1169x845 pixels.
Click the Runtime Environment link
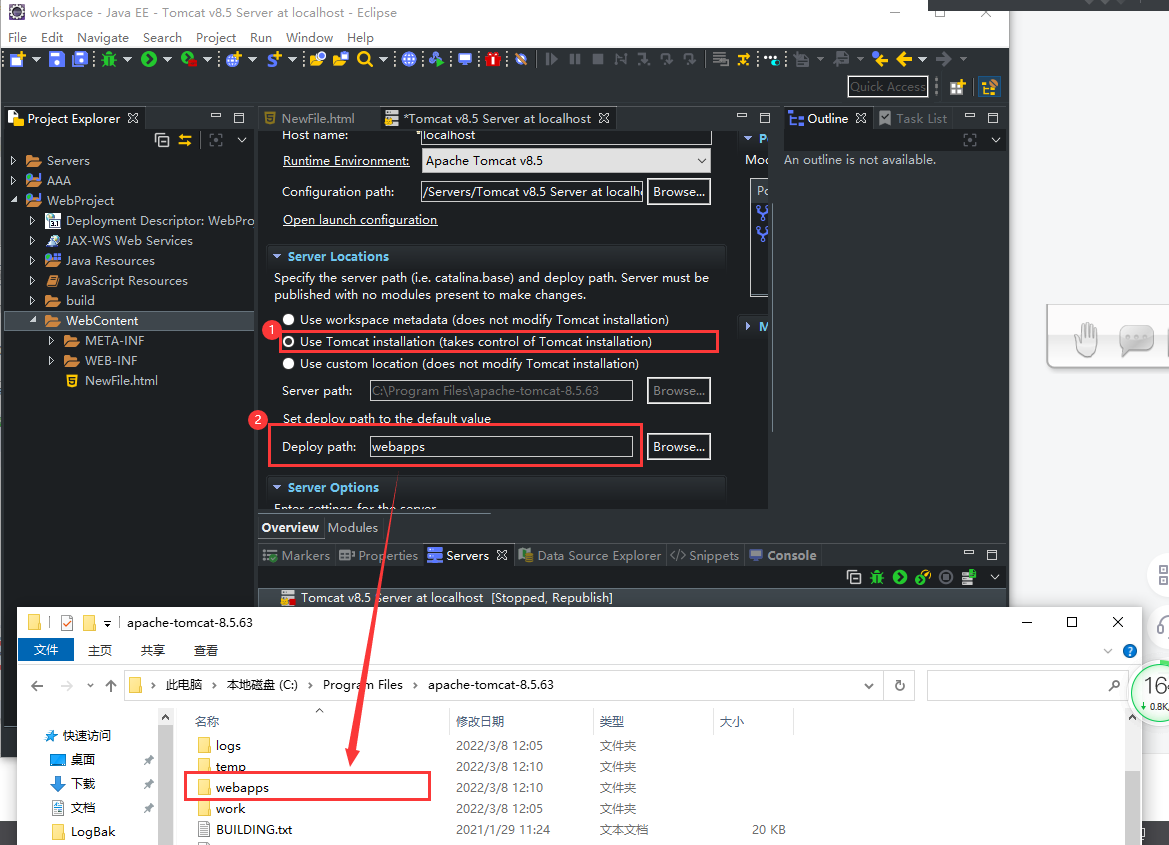coord(346,160)
